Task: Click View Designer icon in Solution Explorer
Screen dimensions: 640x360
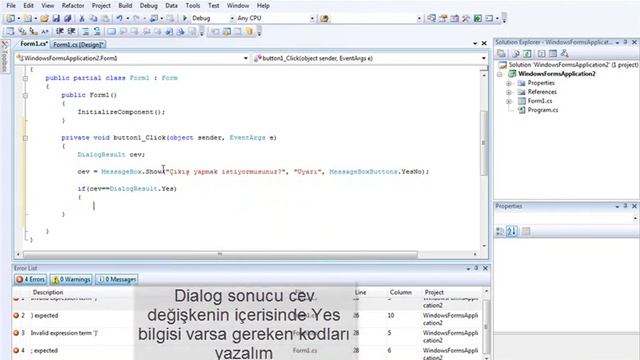Action: pos(553,53)
